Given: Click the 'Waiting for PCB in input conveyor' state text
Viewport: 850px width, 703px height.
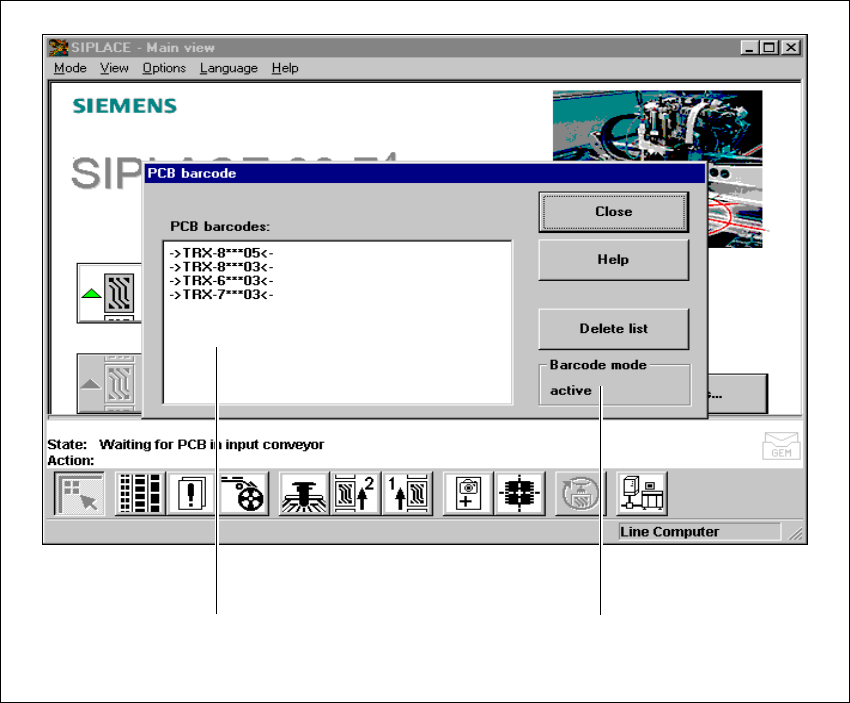Looking at the screenshot, I should click(x=211, y=444).
